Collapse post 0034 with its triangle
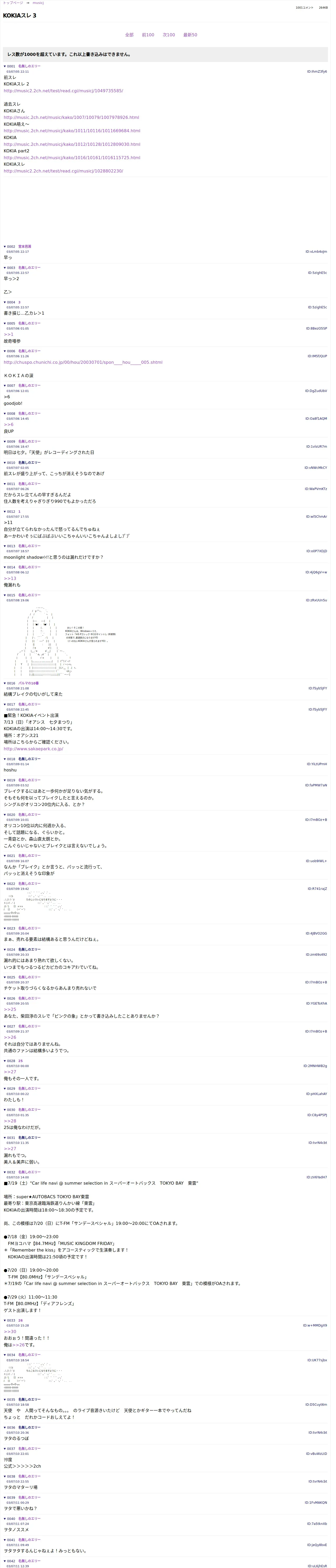Image resolution: width=336 pixels, height=1568 pixels. point(5,1355)
